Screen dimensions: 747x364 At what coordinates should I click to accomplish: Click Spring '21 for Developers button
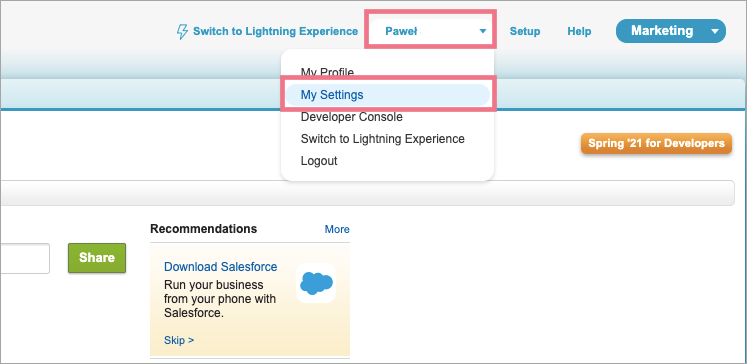pos(656,143)
